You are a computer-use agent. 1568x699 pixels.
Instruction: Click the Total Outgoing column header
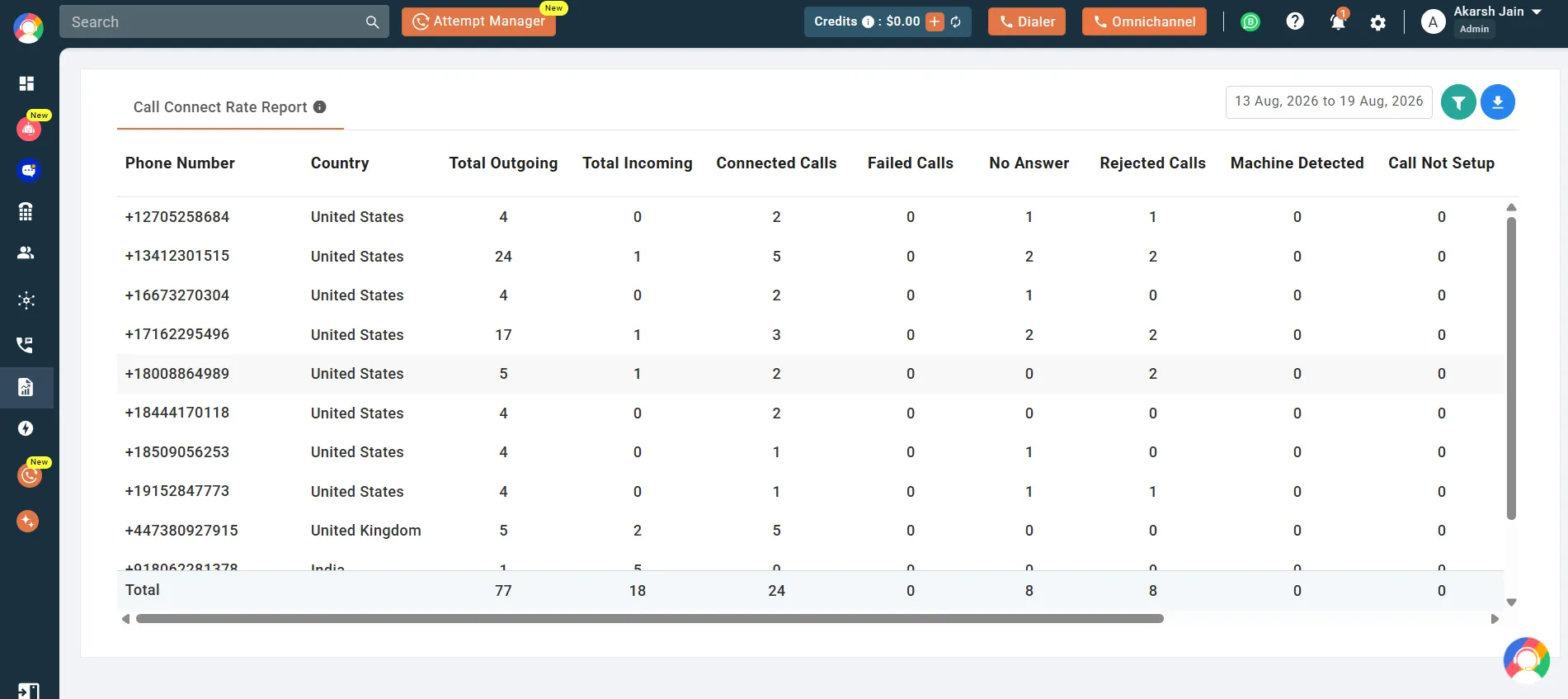[x=503, y=163]
